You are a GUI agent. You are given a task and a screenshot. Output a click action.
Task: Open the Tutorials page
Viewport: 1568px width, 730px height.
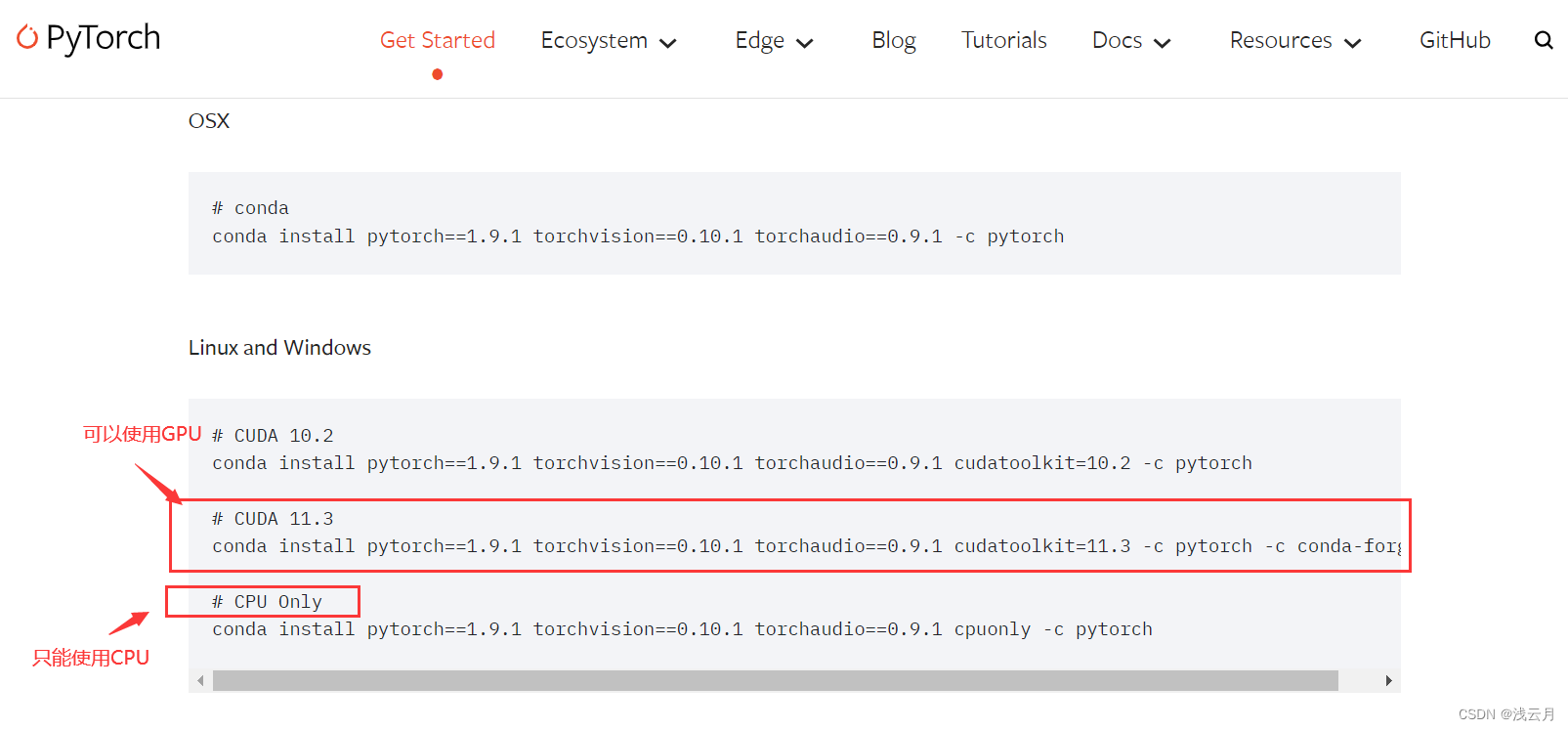point(1004,40)
